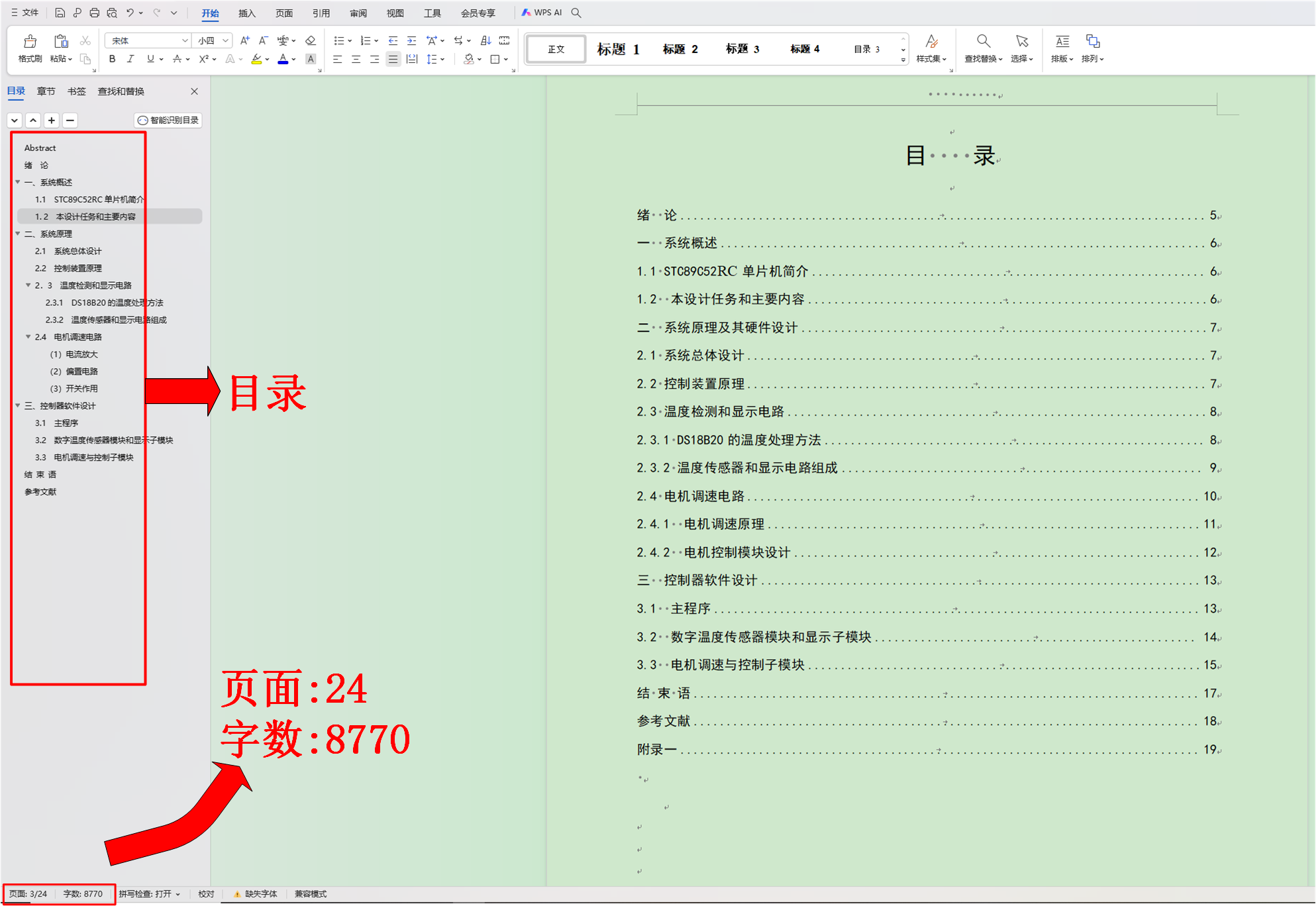Move outline item up with the up arrow
The image size is (1316, 906).
pos(33,120)
